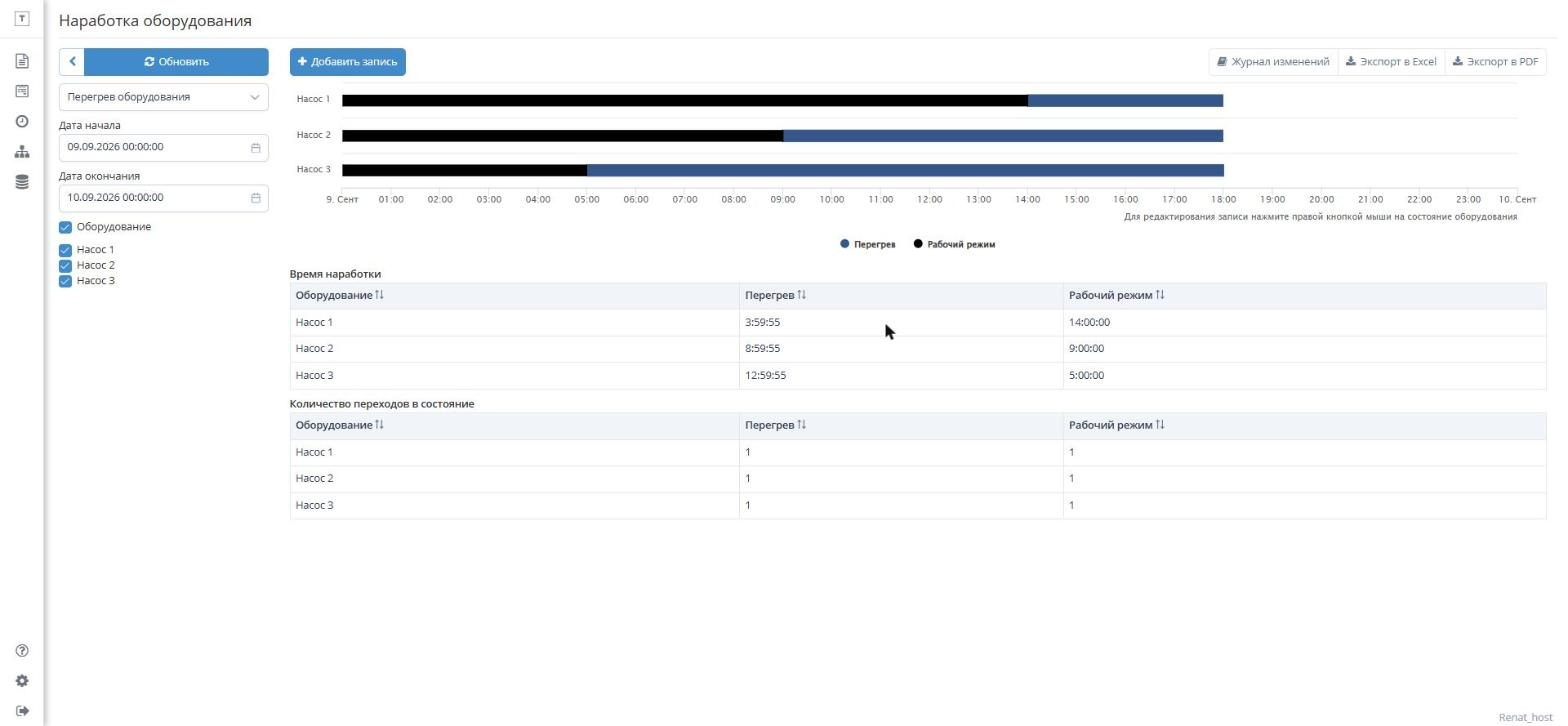
Task: Click the 9:00:00 working time cell
Action: click(x=1304, y=349)
